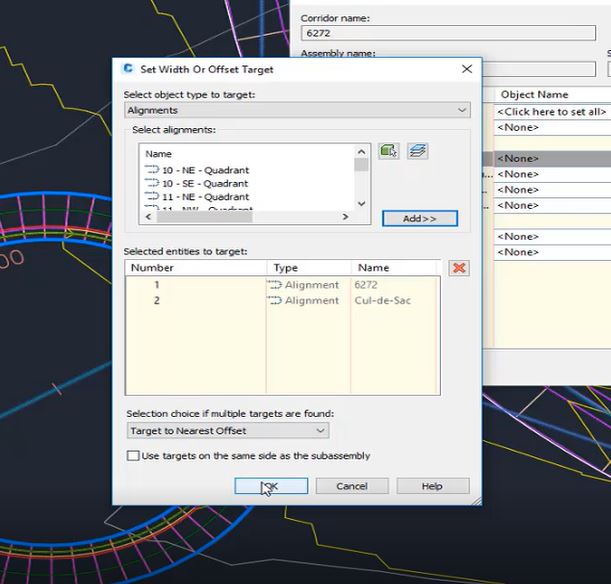Open Help for the target dialog
This screenshot has width=611, height=584.
pyautogui.click(x=433, y=486)
